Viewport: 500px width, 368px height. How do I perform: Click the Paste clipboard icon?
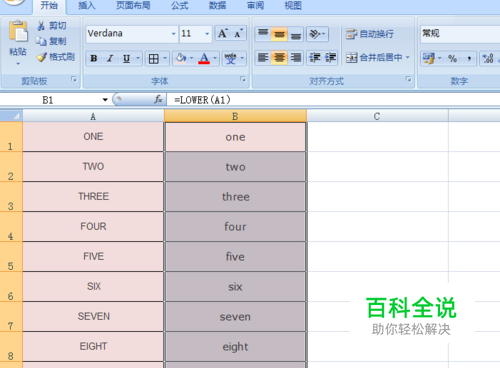point(18,32)
